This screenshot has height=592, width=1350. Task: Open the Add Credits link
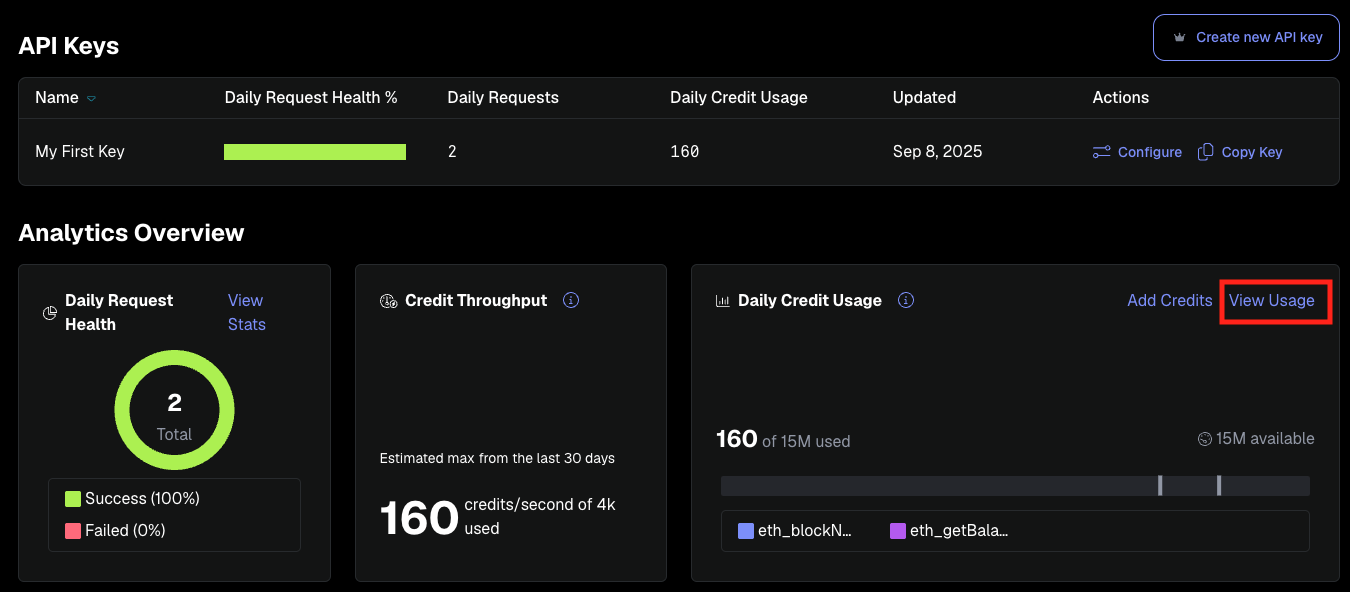(1169, 300)
